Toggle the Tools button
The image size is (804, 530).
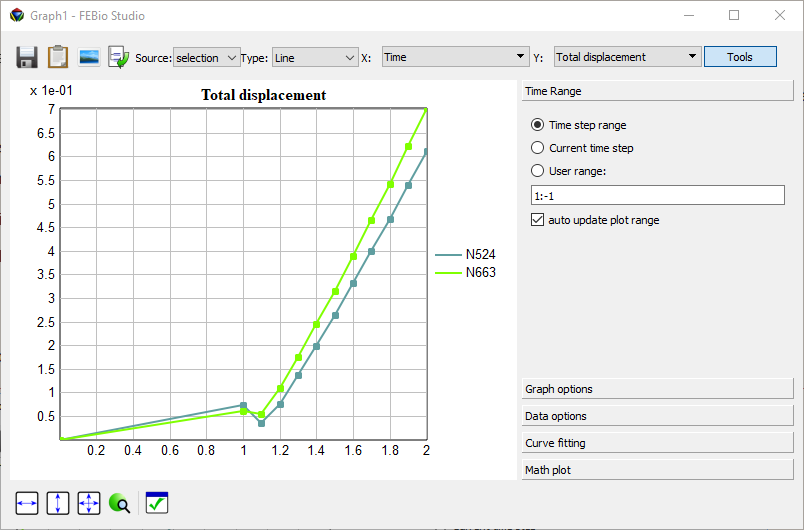740,57
